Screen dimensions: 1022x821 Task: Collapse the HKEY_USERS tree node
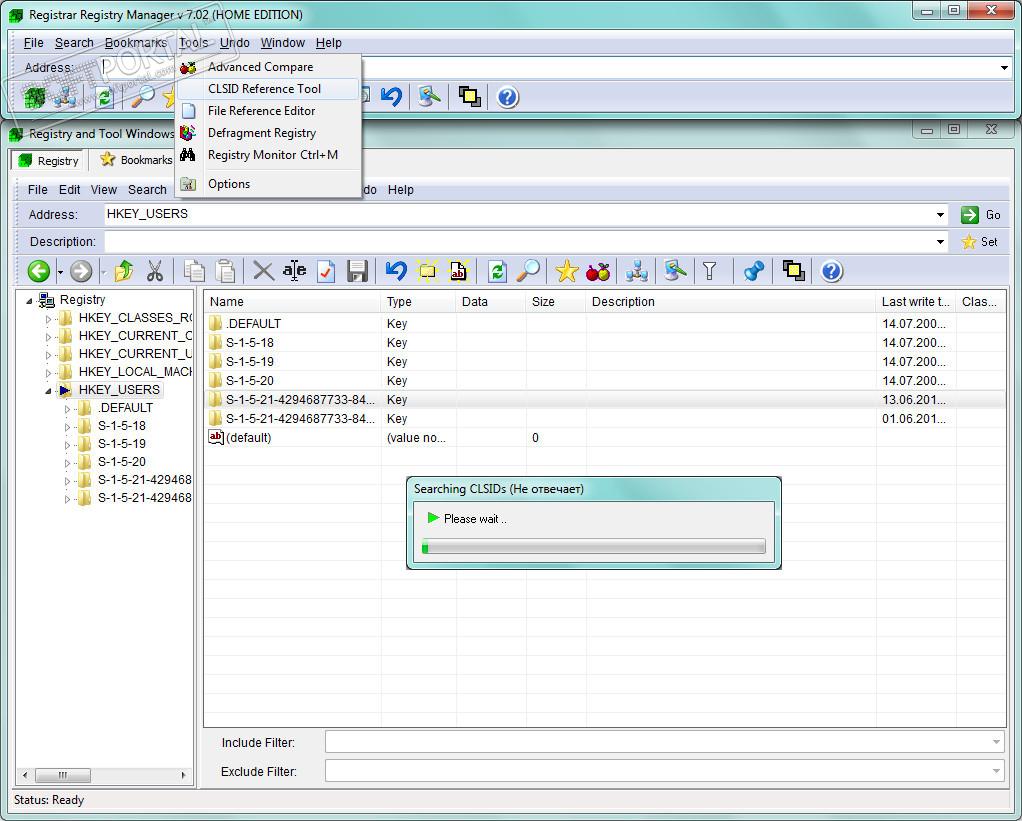48,390
